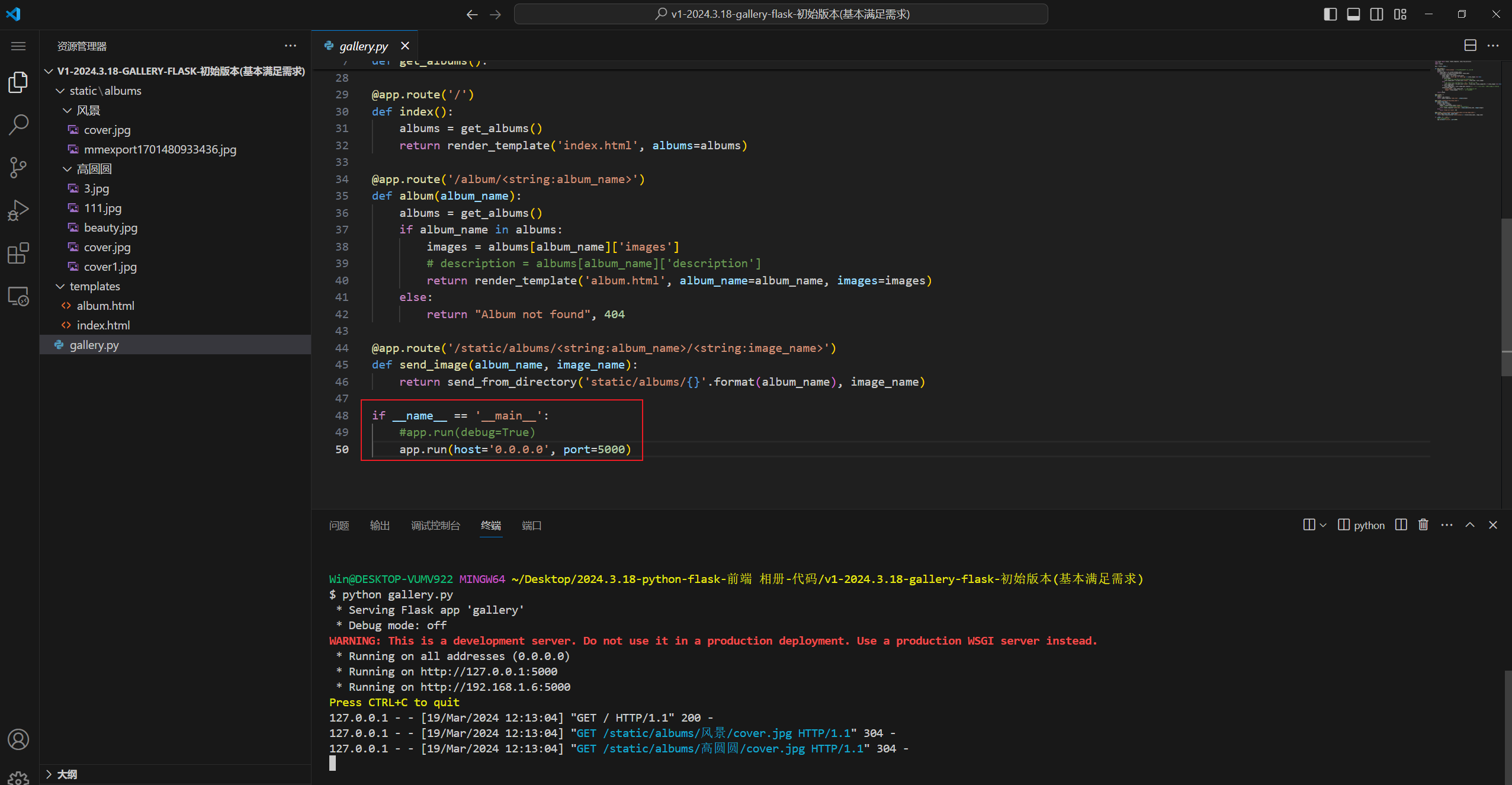Open the Extensions view

[x=18, y=253]
